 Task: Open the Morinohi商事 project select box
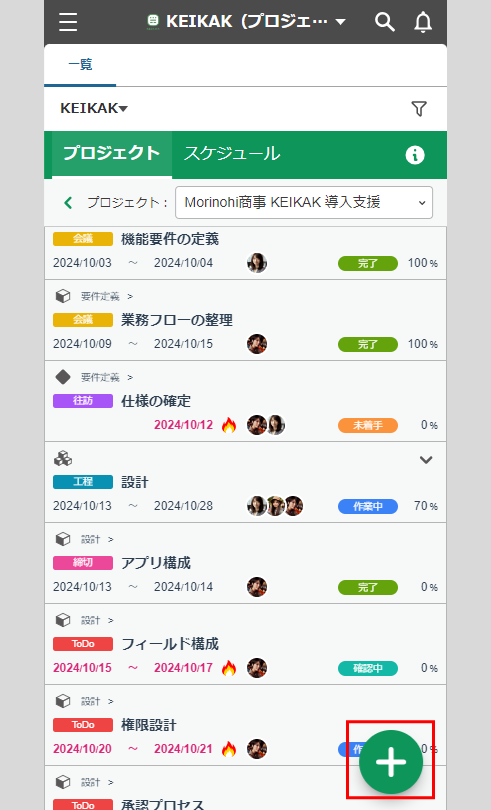click(x=304, y=202)
